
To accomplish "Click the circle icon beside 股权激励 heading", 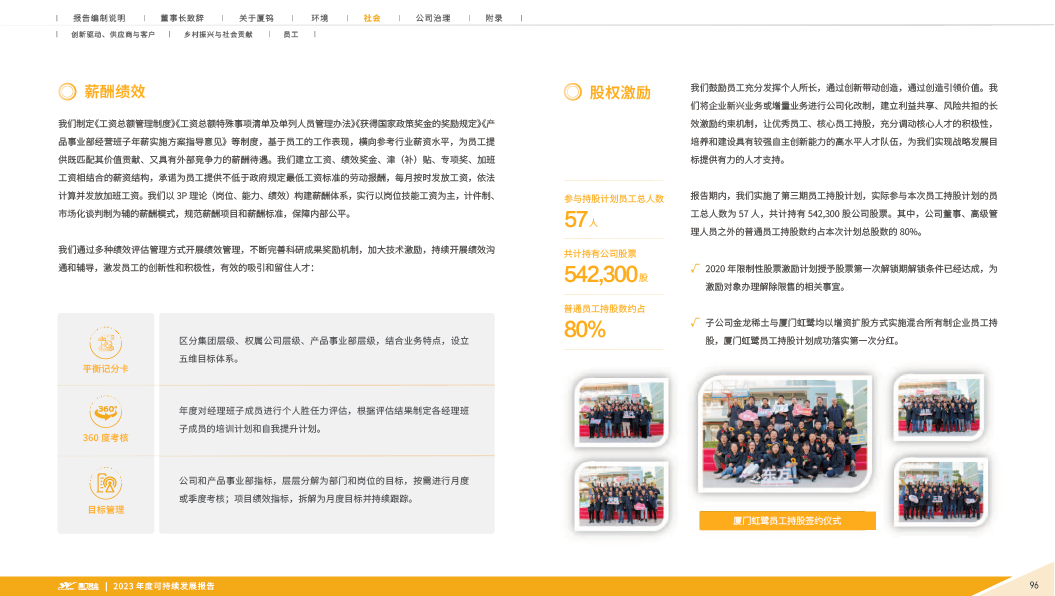I will click(573, 92).
